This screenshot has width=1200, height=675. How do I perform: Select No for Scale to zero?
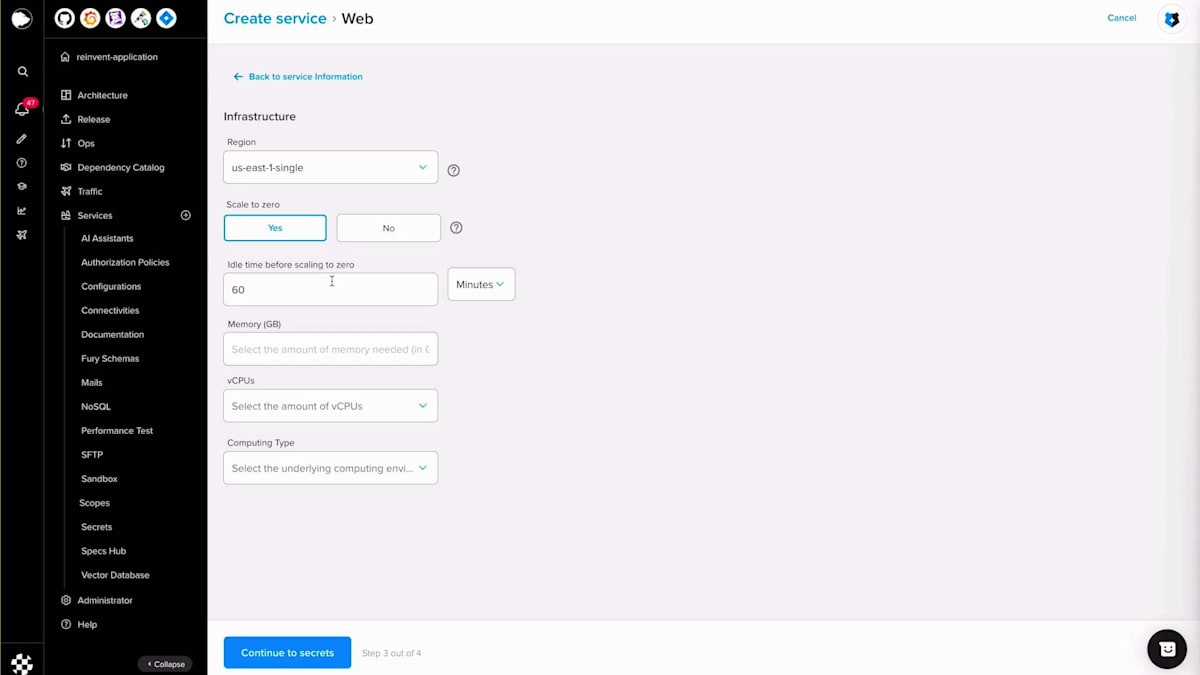[x=388, y=228]
